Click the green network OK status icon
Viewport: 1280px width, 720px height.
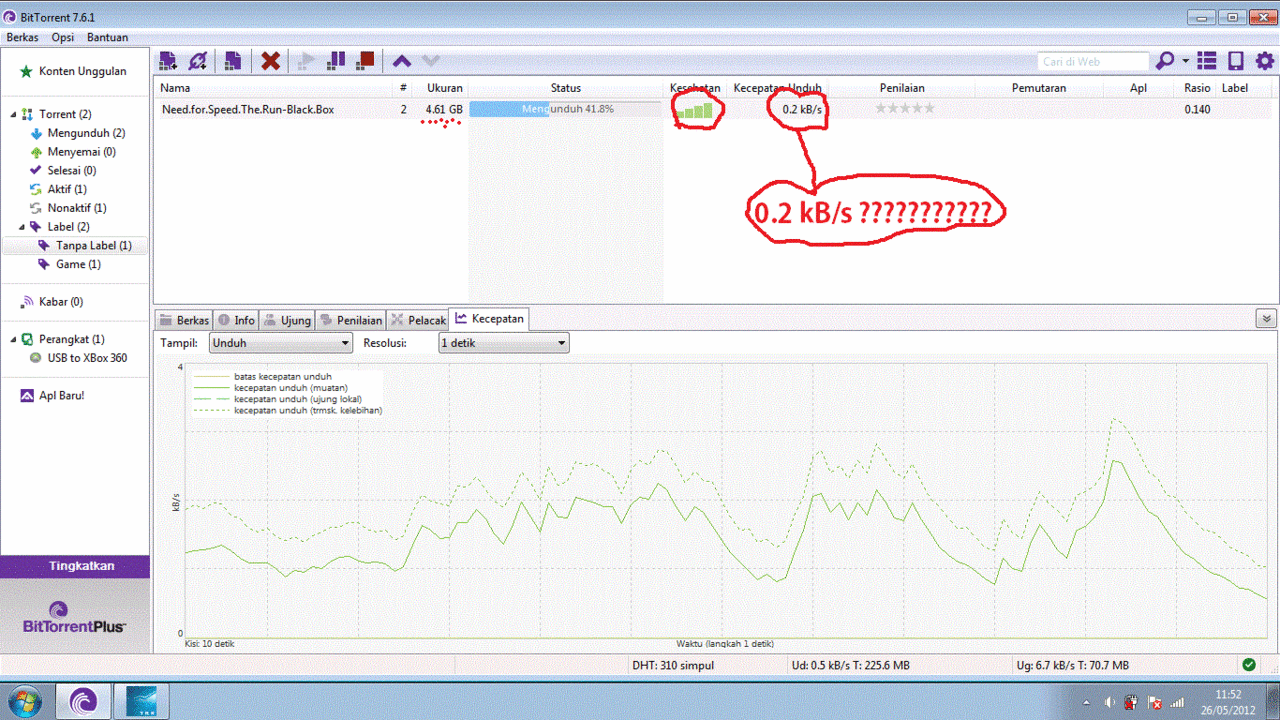[1249, 664]
